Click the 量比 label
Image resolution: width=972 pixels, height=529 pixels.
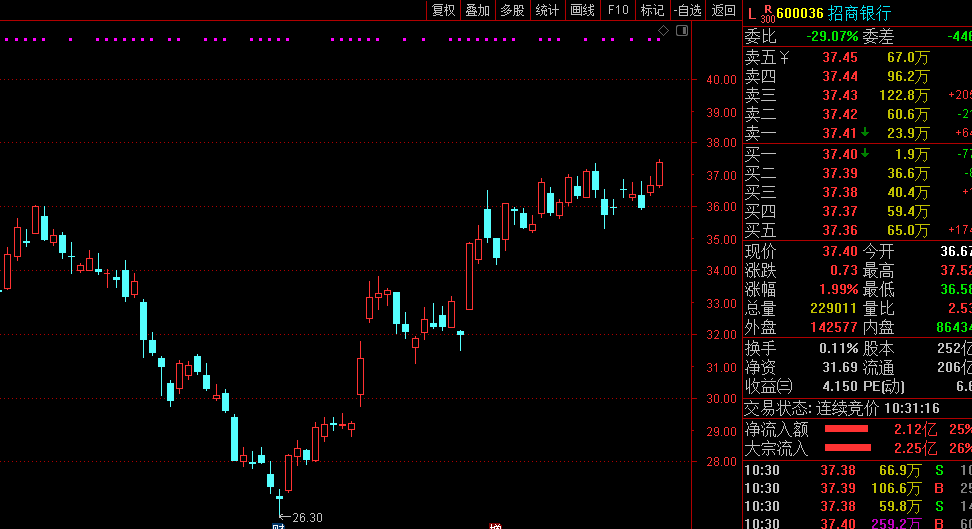[878, 309]
